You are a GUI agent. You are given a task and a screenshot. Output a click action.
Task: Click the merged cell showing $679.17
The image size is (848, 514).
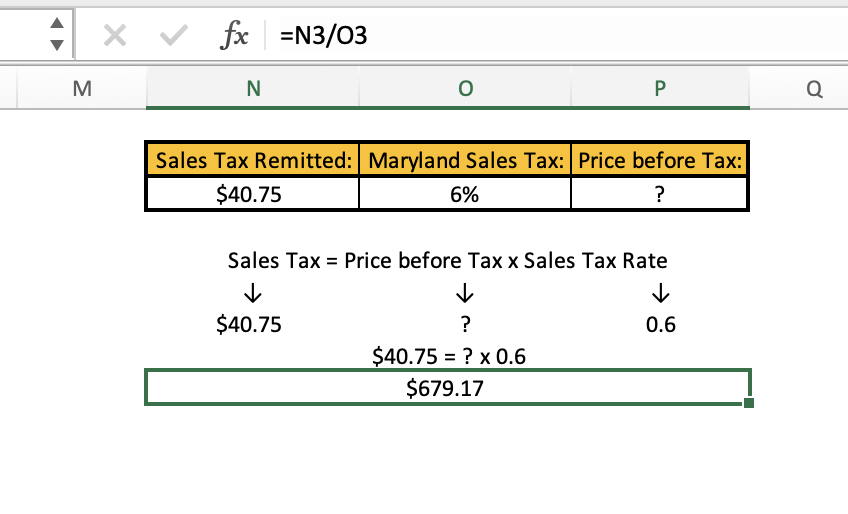[x=446, y=388]
